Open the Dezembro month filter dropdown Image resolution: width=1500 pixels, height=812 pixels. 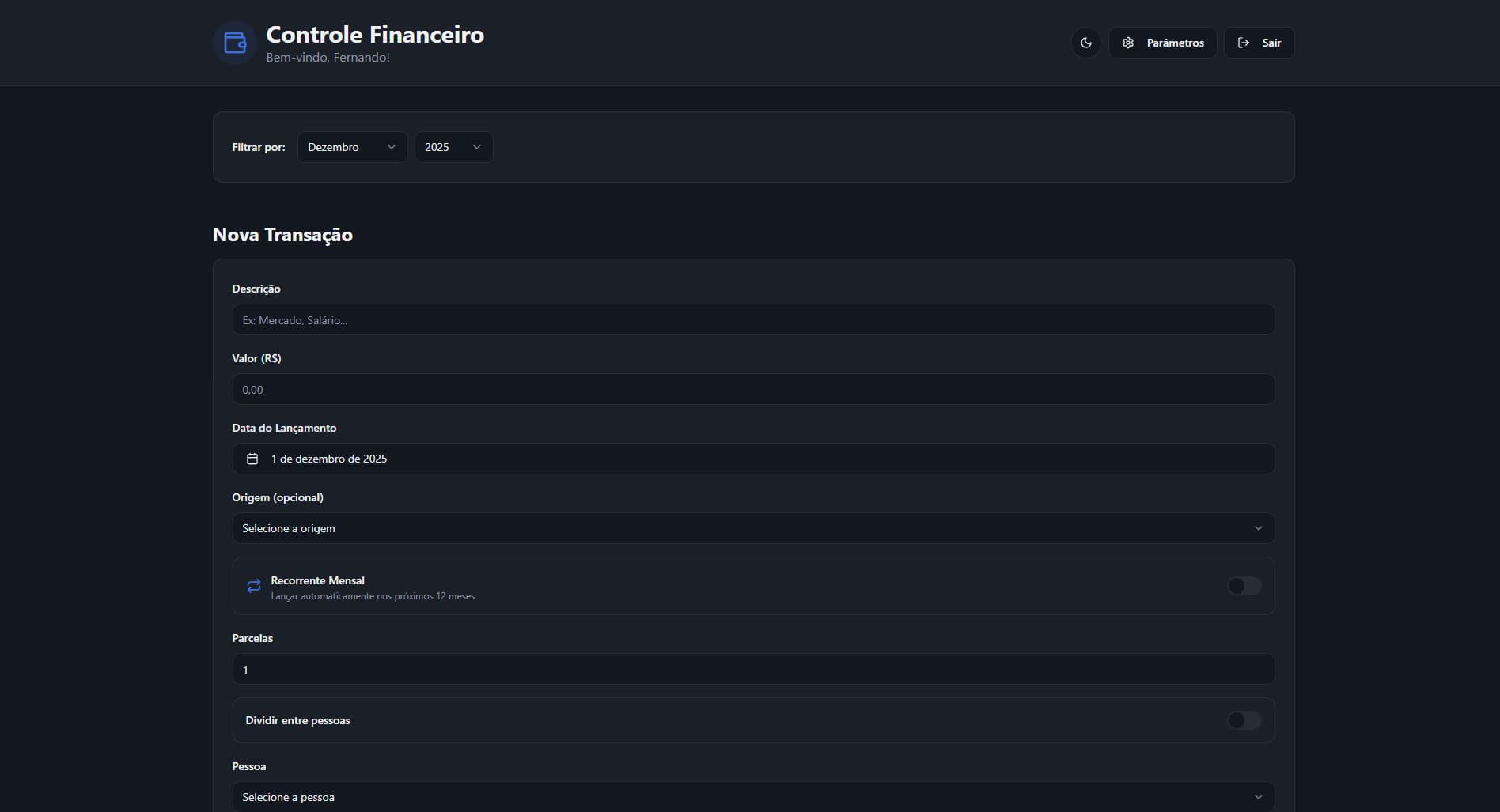click(x=352, y=147)
